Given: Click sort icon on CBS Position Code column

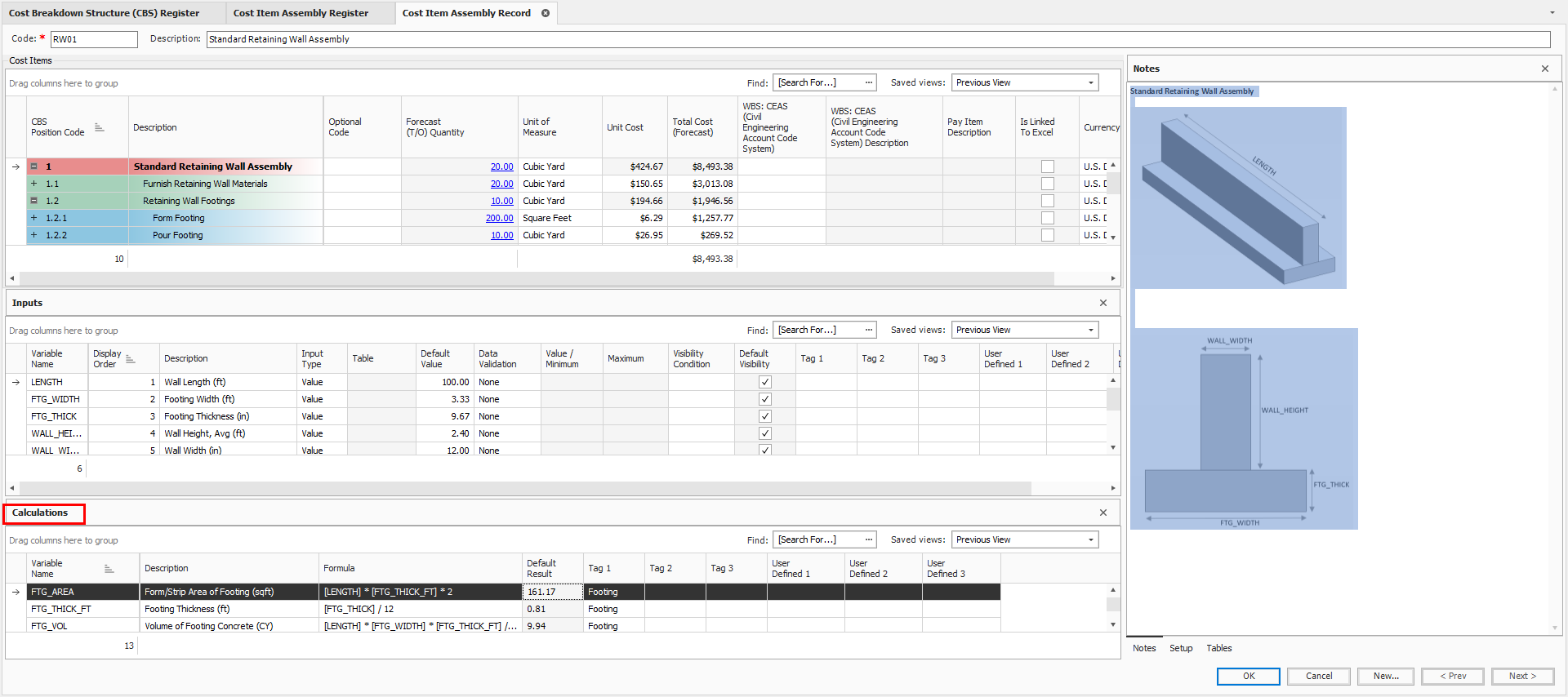Looking at the screenshot, I should (x=100, y=127).
